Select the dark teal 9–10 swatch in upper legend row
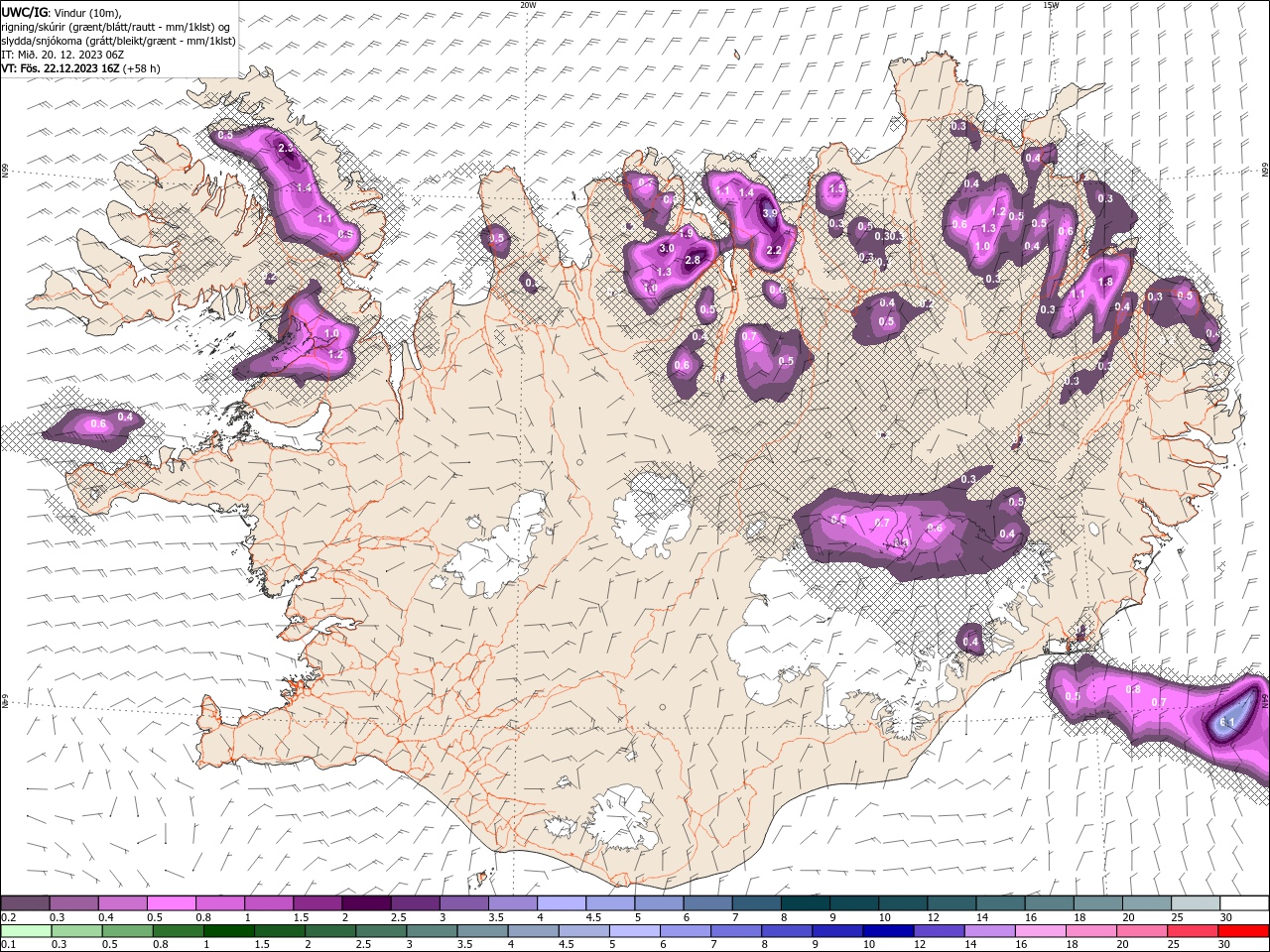The height and width of the screenshot is (952, 1270). click(x=854, y=903)
